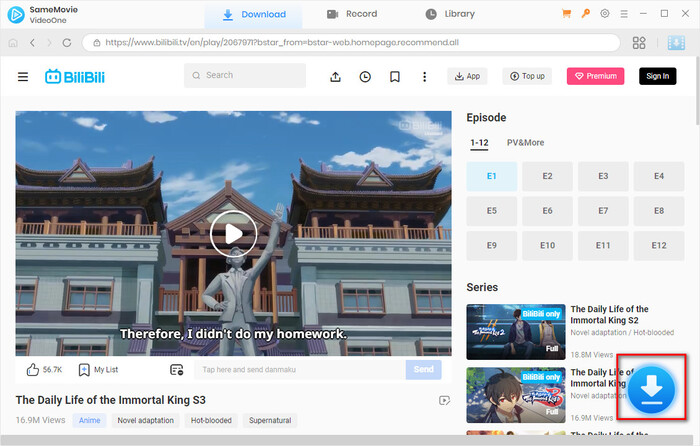
Task: Select episode E4
Action: pos(659,176)
